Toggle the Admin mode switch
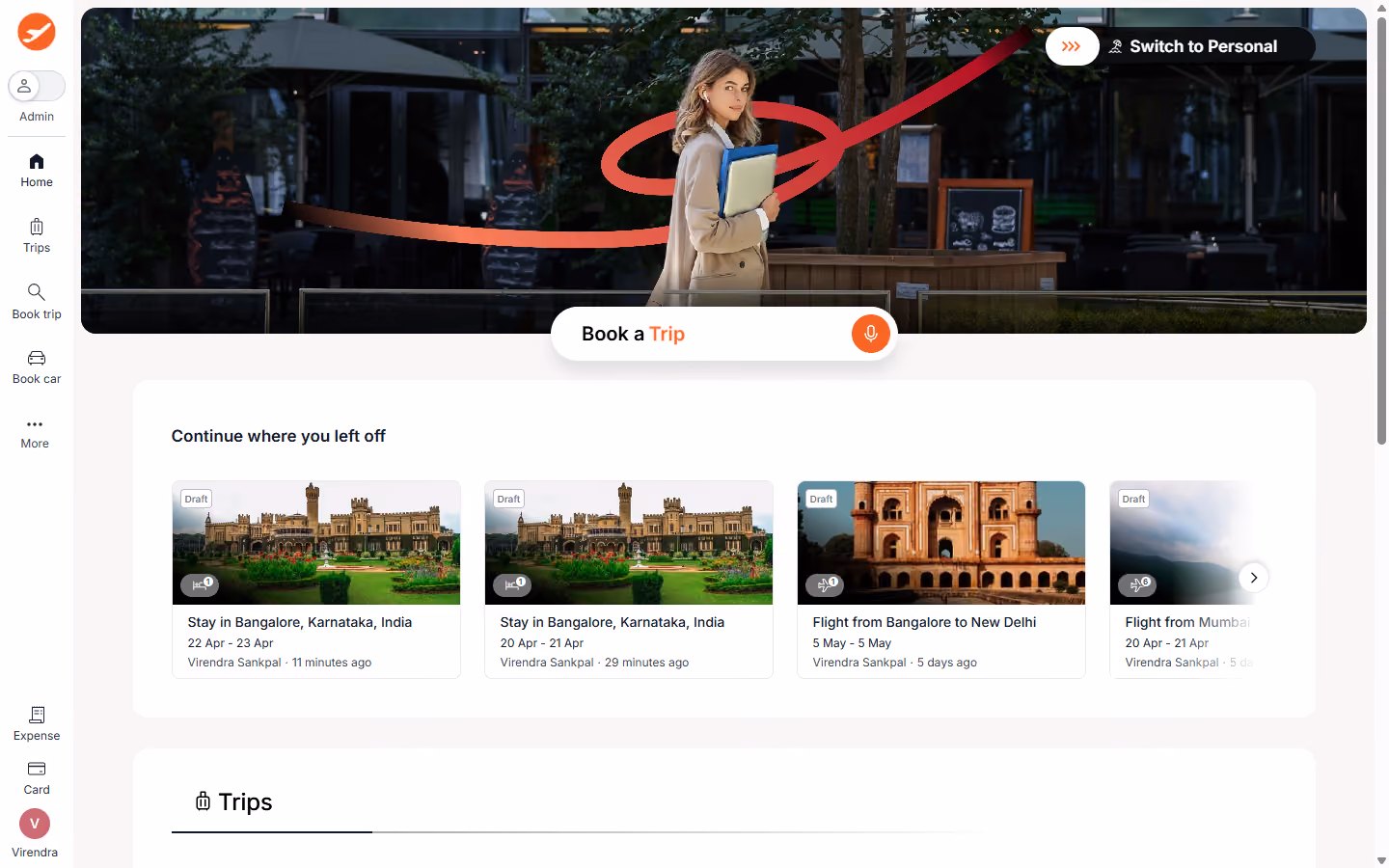 (x=37, y=86)
